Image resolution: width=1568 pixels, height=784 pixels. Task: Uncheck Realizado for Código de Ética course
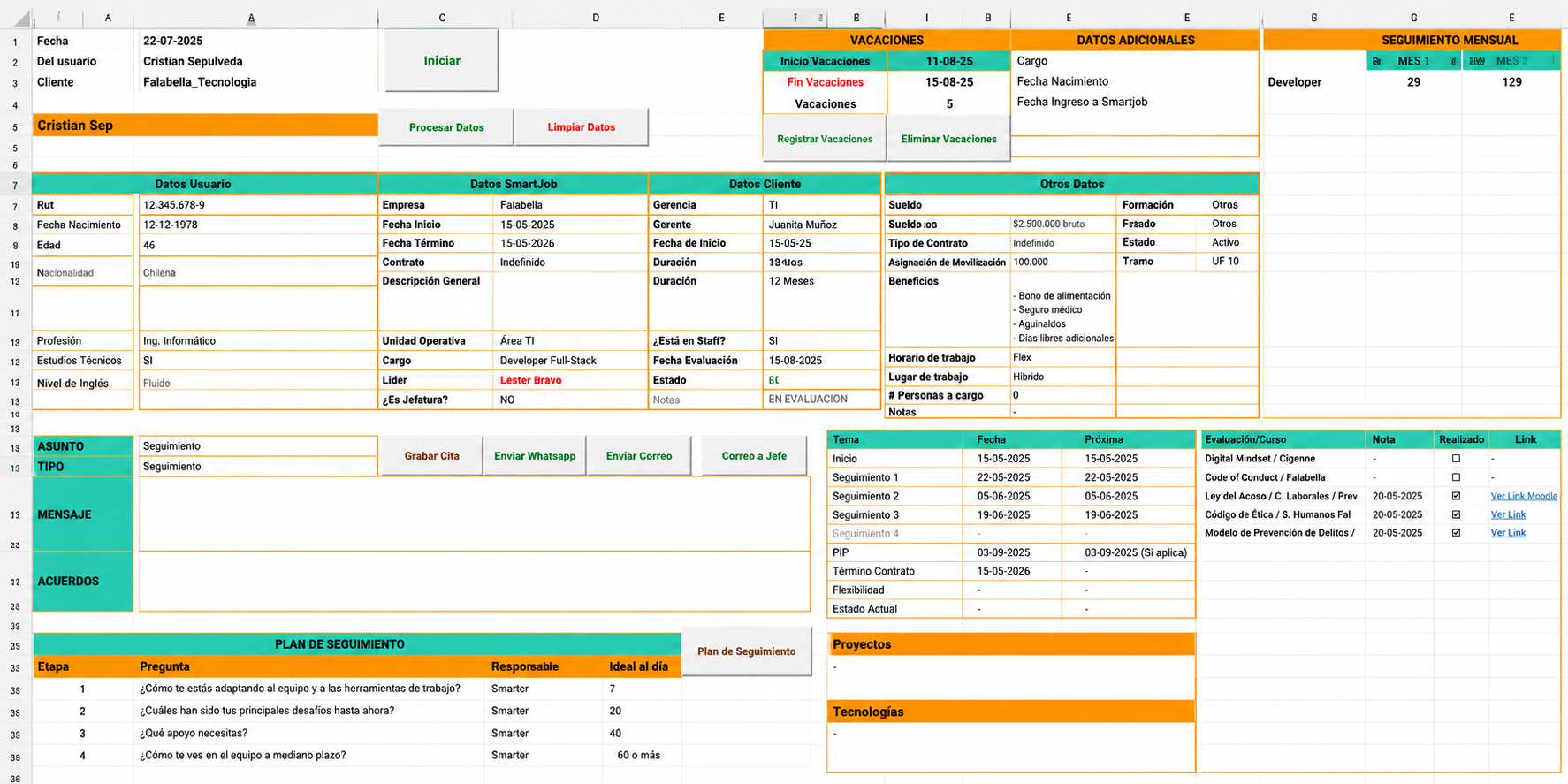1456,514
